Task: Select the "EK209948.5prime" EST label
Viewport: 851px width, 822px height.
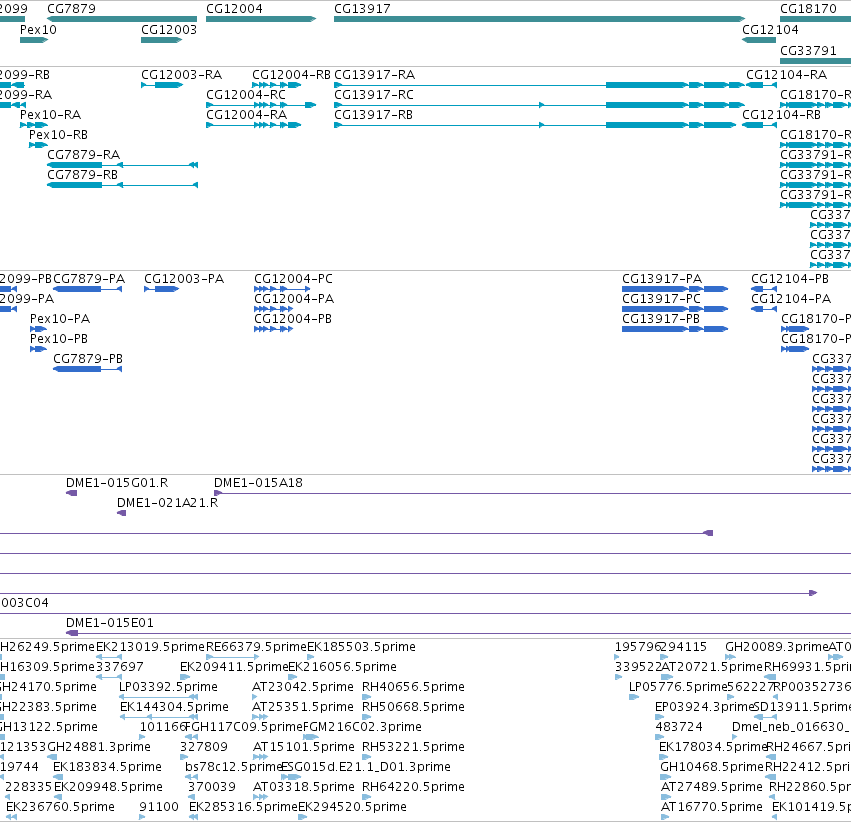Action: [109, 787]
